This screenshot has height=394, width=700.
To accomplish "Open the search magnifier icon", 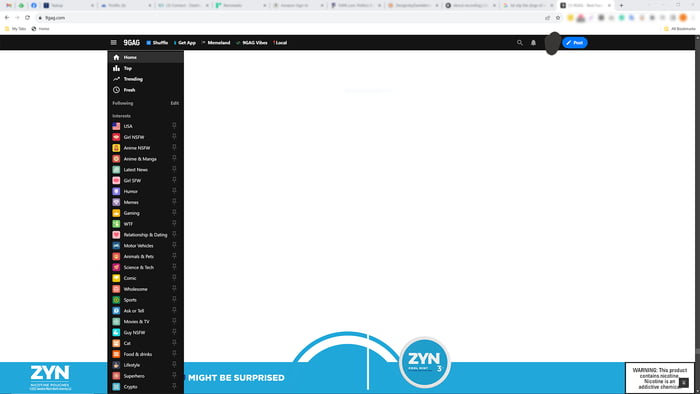I will 520,43.
